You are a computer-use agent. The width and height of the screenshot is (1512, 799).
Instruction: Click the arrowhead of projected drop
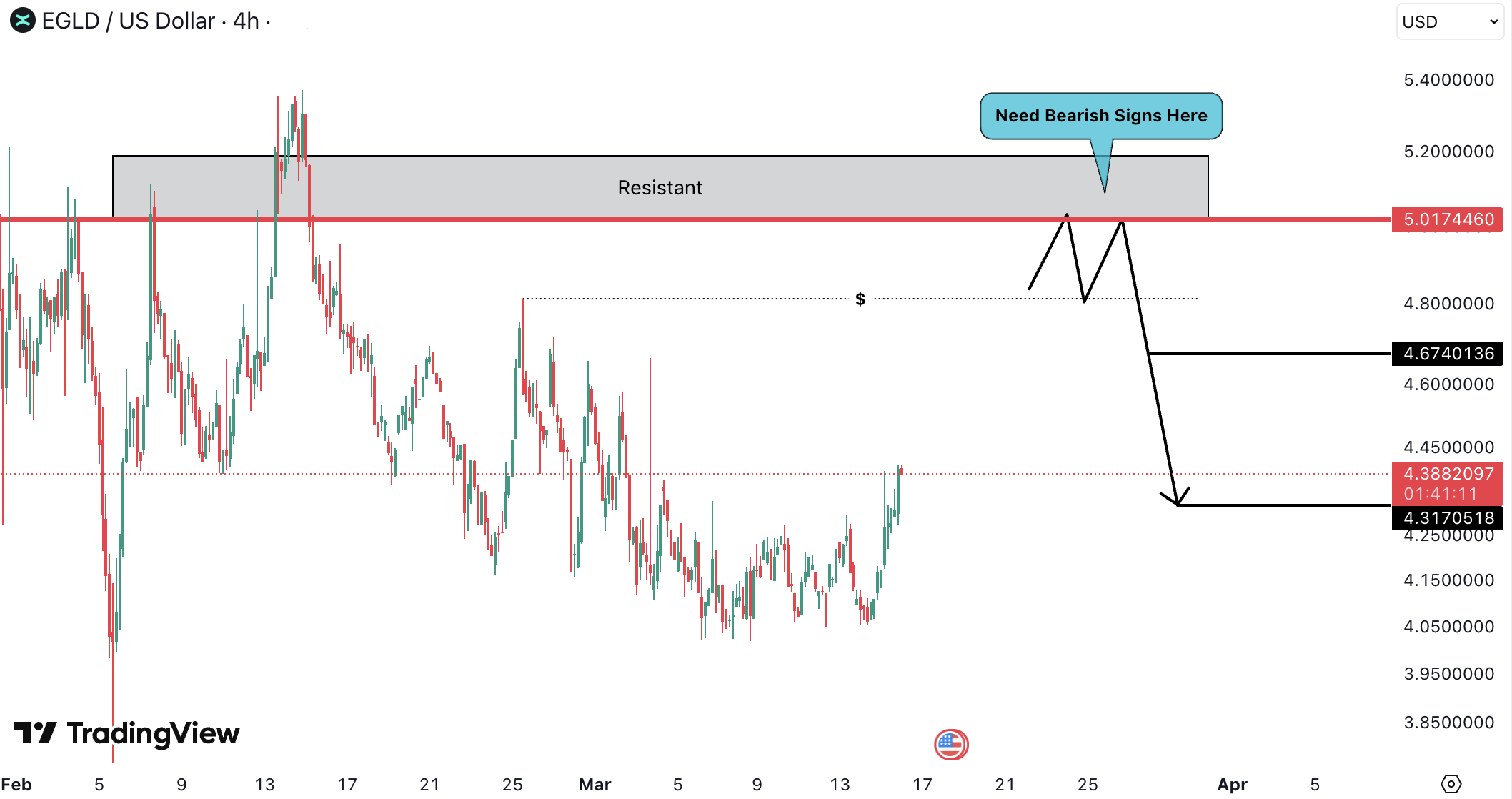point(1176,502)
